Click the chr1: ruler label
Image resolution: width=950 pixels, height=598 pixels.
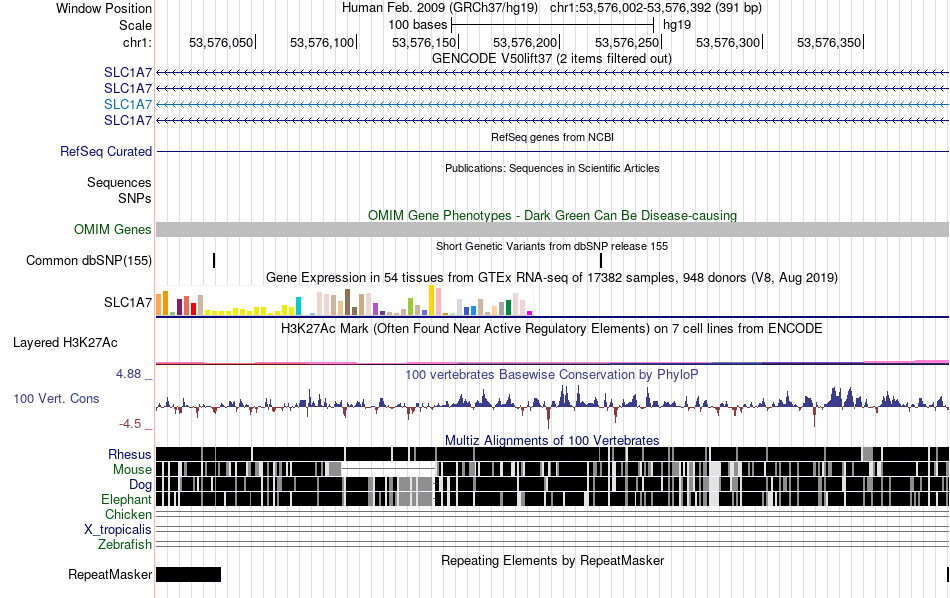[x=137, y=42]
